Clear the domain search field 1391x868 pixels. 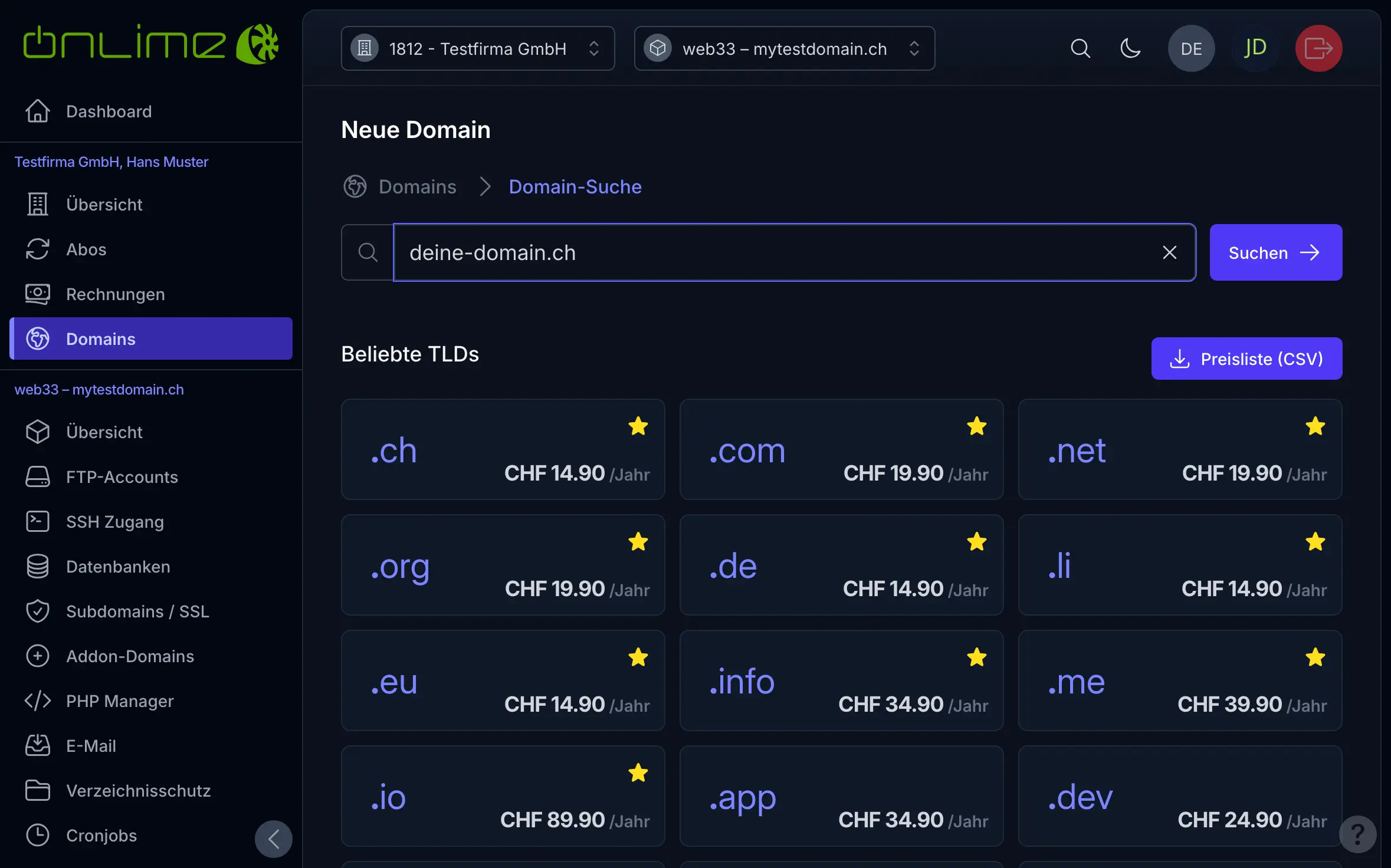[x=1169, y=252]
